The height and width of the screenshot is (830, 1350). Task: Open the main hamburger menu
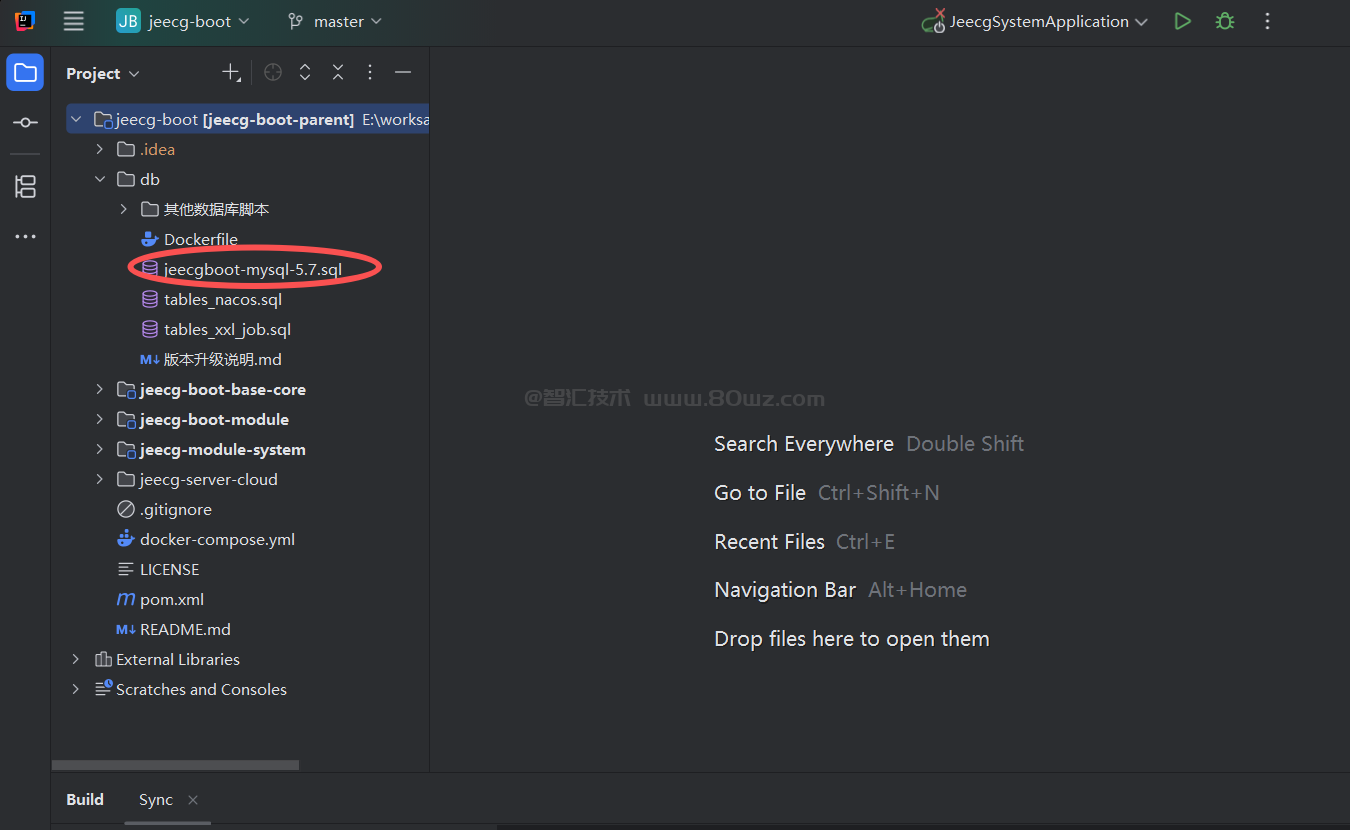[73, 21]
